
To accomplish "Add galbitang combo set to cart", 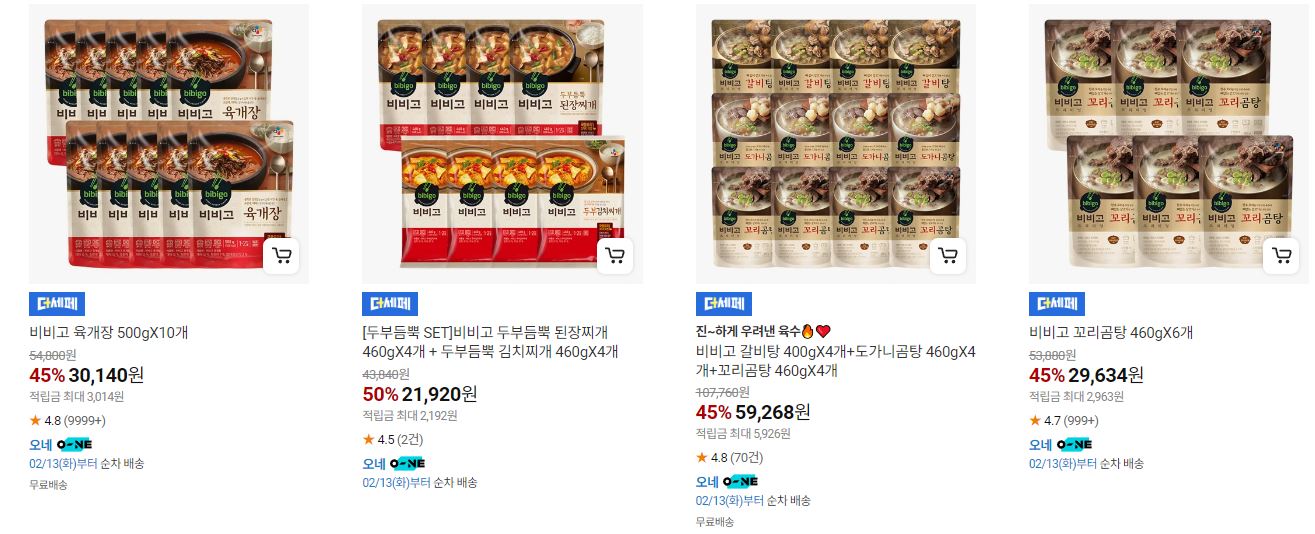I will [x=948, y=256].
